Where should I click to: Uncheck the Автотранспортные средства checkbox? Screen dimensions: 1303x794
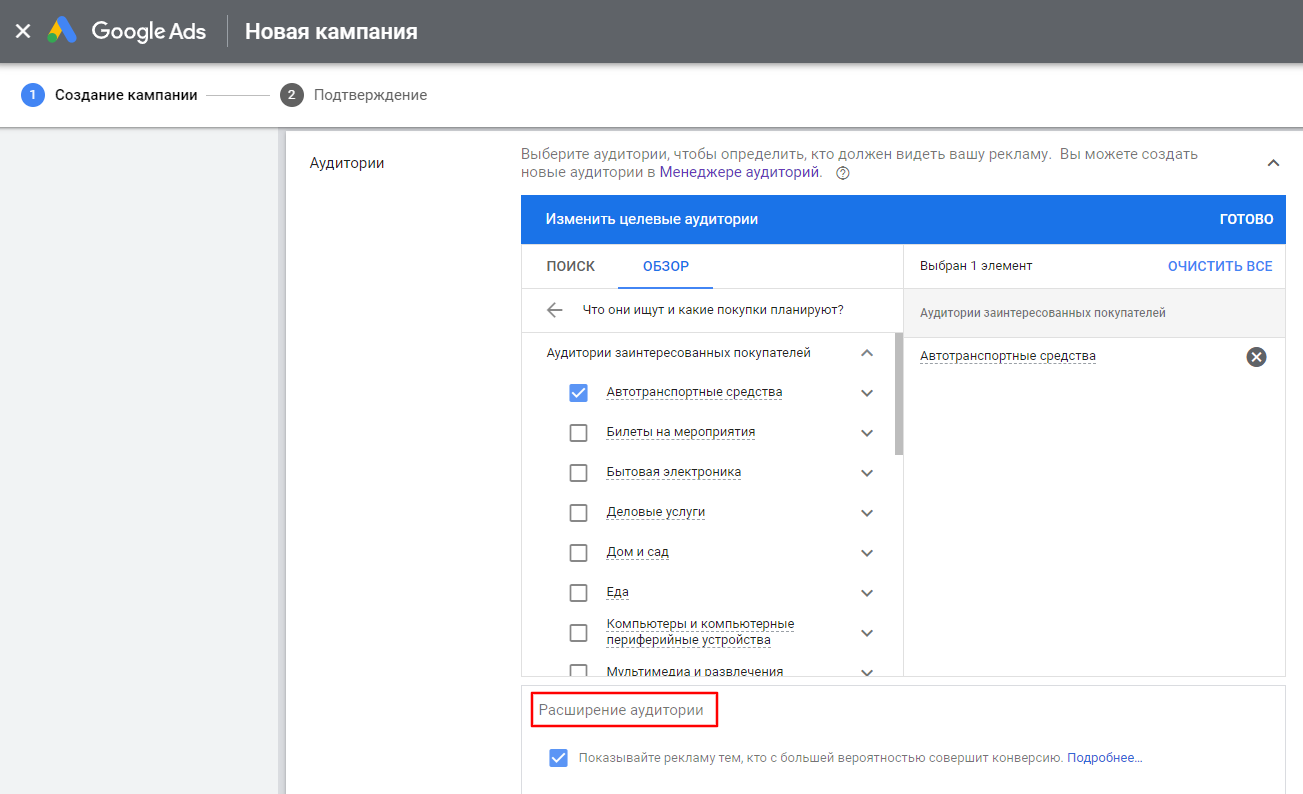(578, 392)
